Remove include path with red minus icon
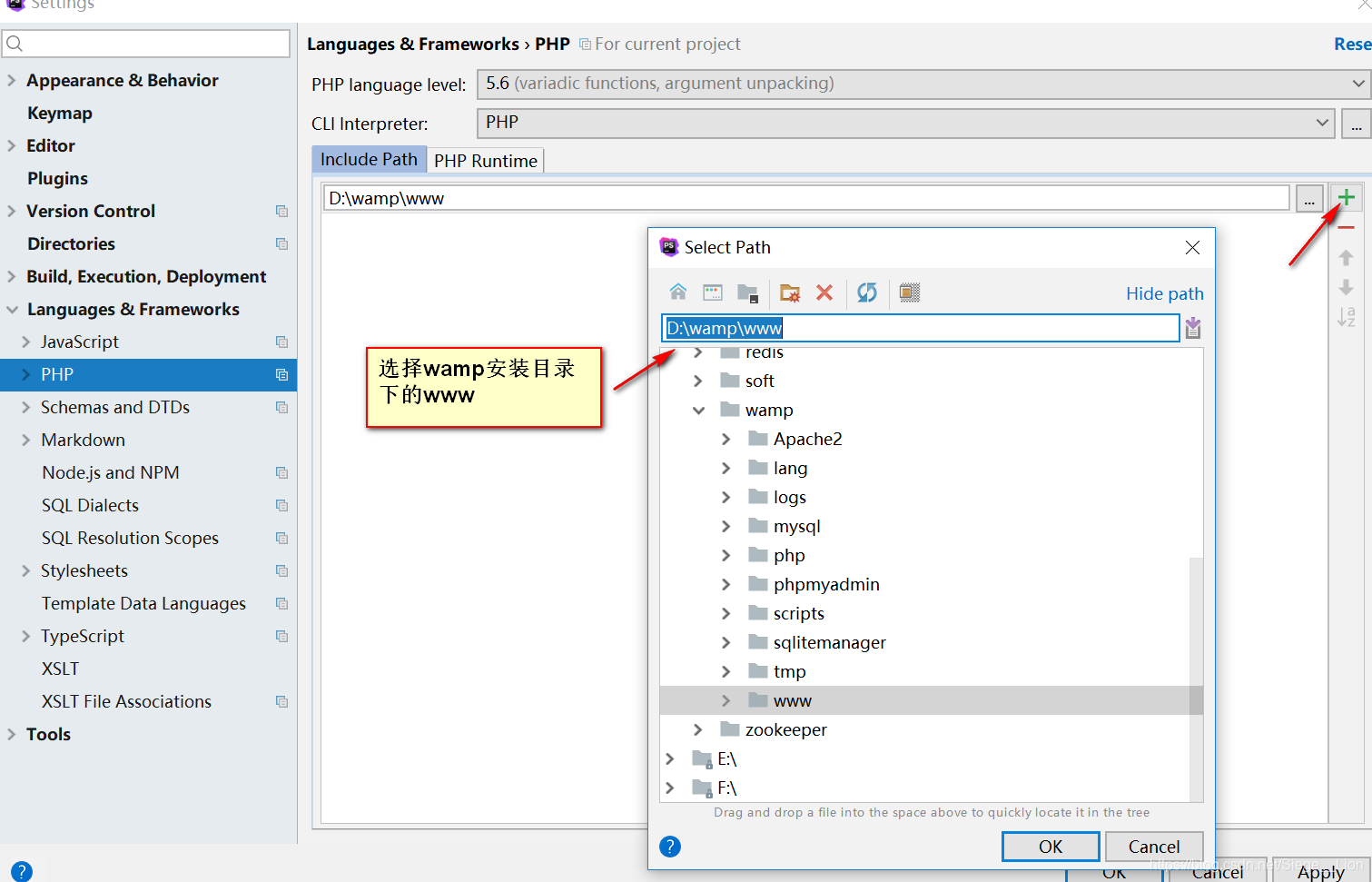The height and width of the screenshot is (882, 1372). tap(1347, 227)
